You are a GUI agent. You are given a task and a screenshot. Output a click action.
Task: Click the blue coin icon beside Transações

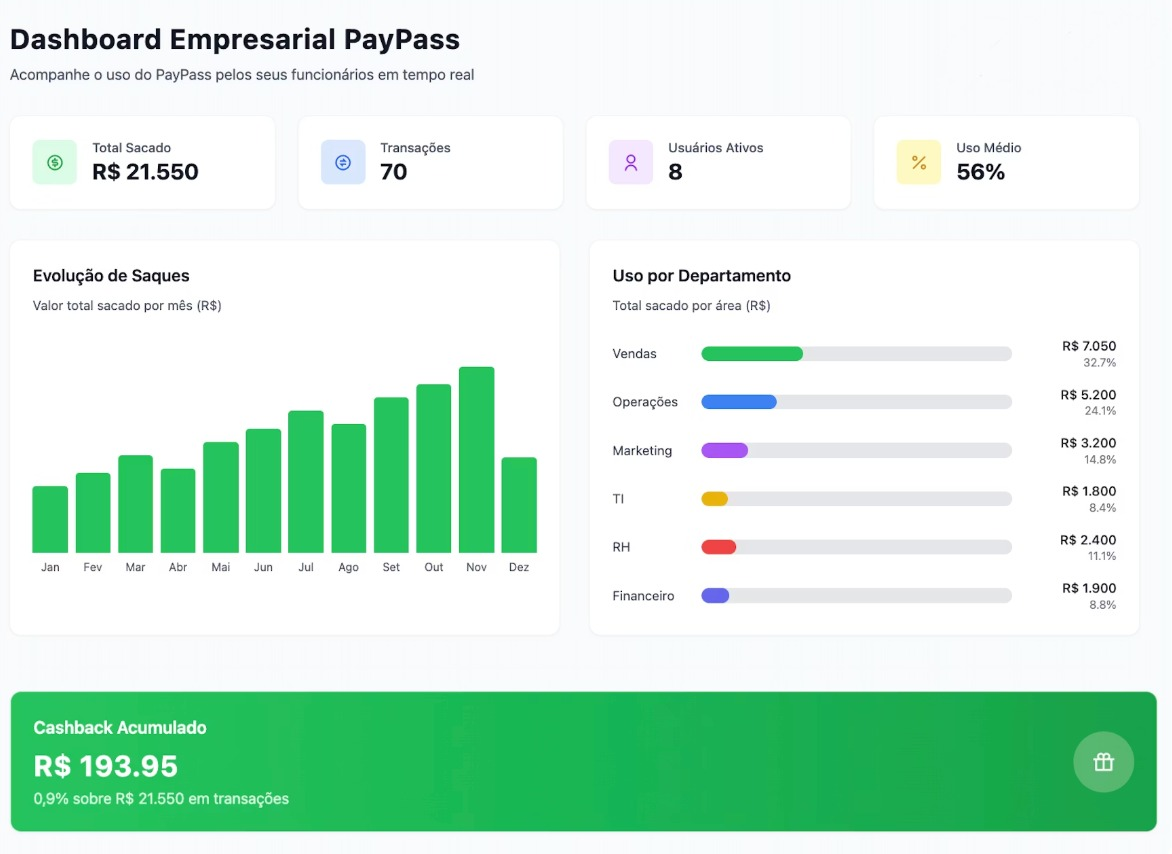pos(341,161)
